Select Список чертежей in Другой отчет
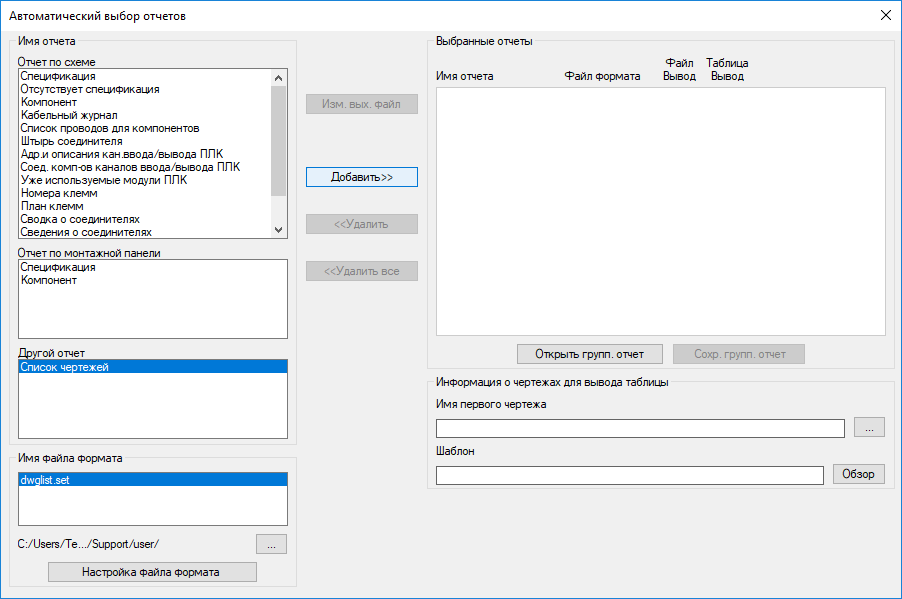 click(64, 367)
